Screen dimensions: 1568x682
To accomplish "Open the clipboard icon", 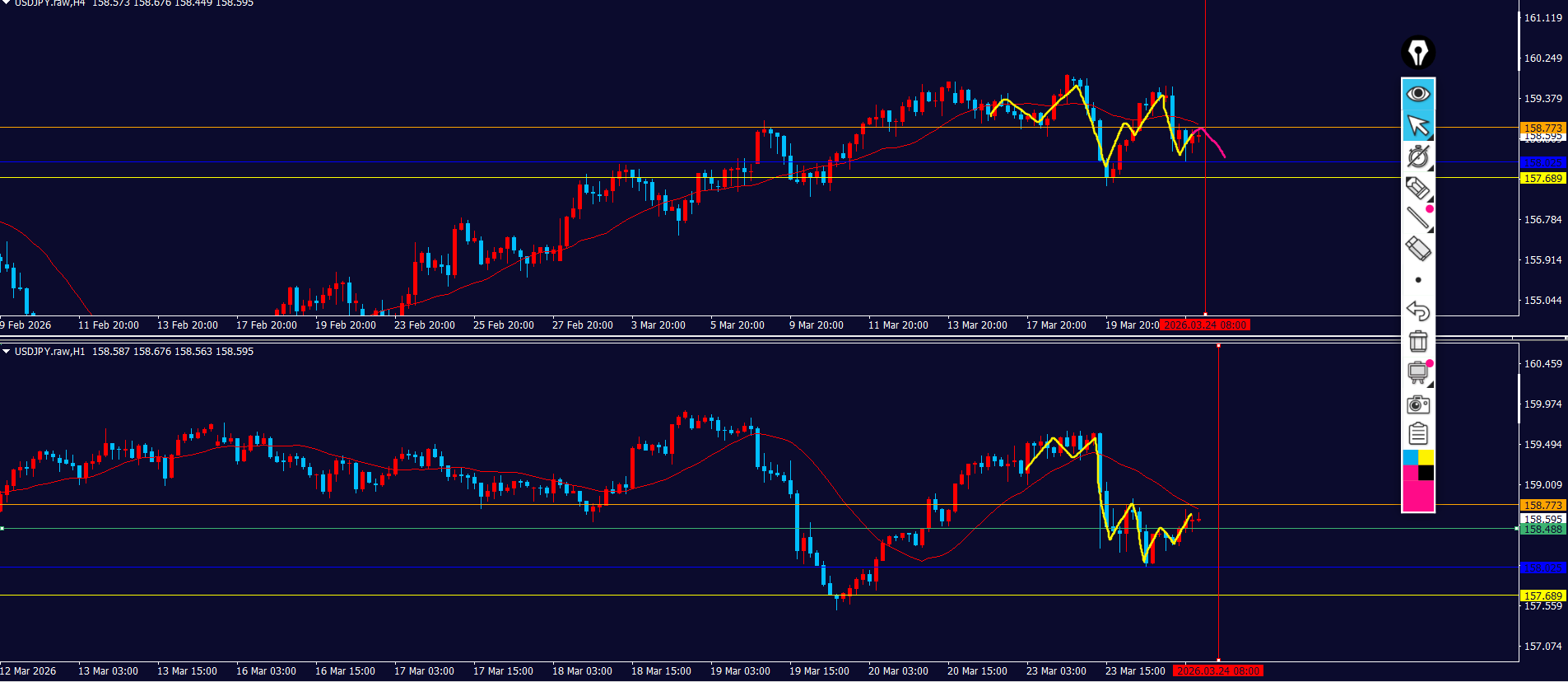I will pyautogui.click(x=1417, y=433).
